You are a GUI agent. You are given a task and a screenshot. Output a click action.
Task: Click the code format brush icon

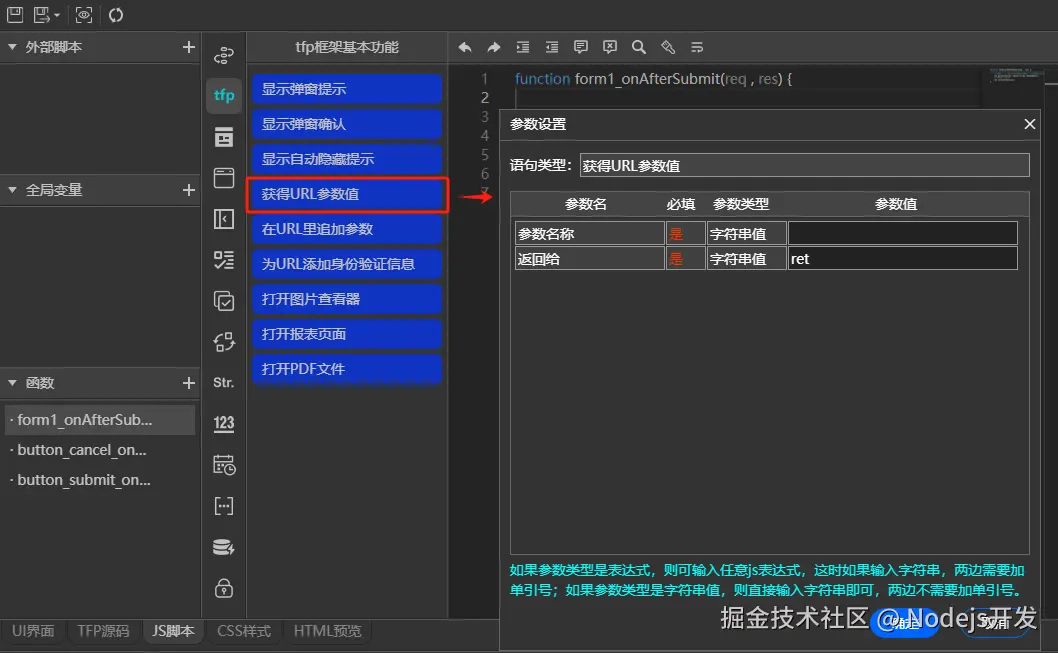[668, 47]
